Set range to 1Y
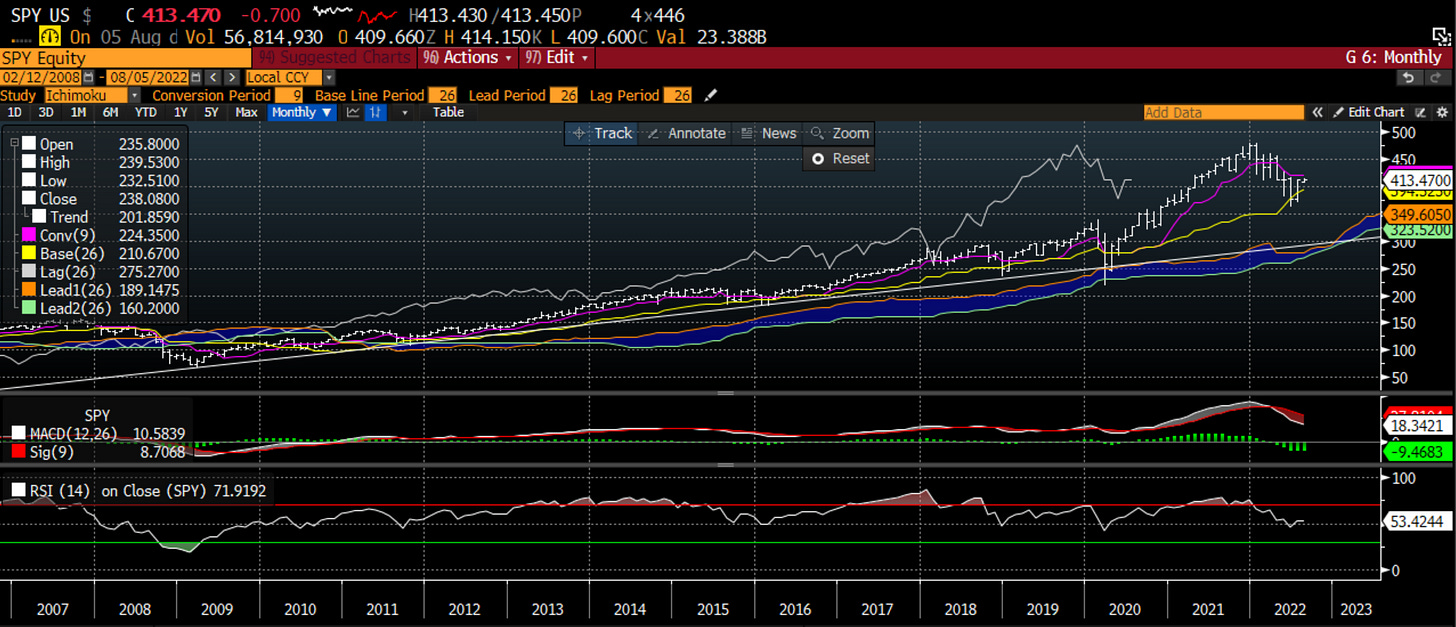 click(180, 113)
